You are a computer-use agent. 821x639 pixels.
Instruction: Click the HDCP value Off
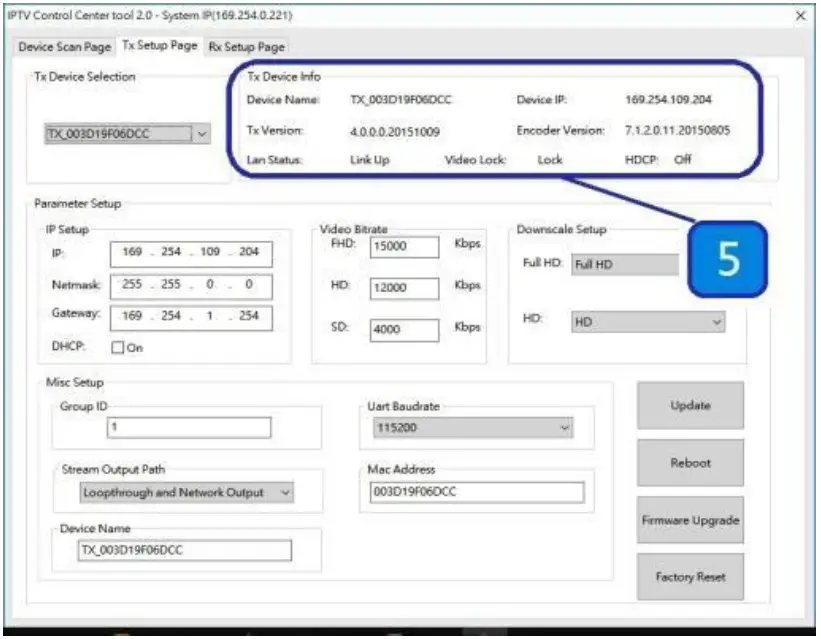683,159
